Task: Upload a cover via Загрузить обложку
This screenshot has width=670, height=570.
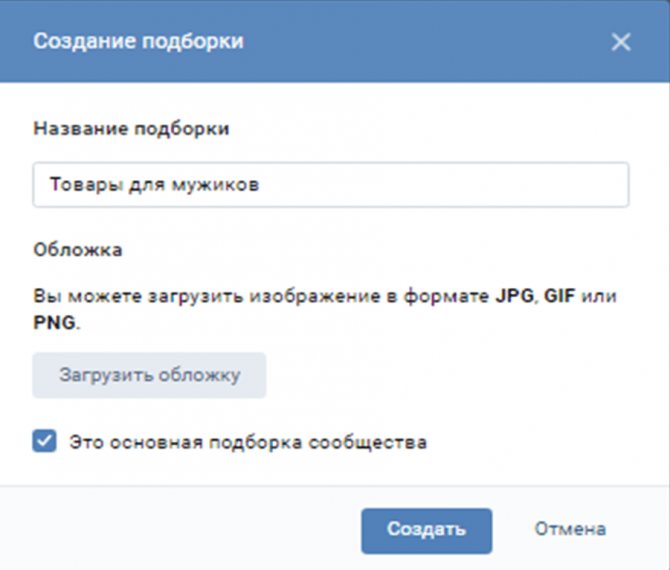Action: click(149, 375)
